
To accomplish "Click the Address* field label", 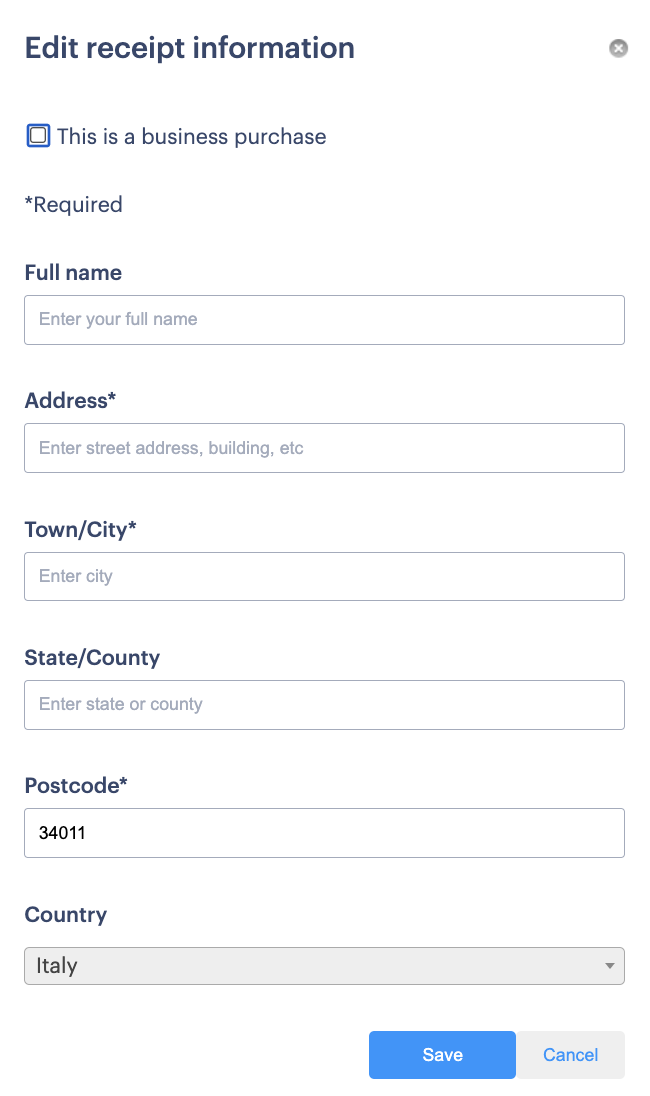I will pyautogui.click(x=71, y=401).
